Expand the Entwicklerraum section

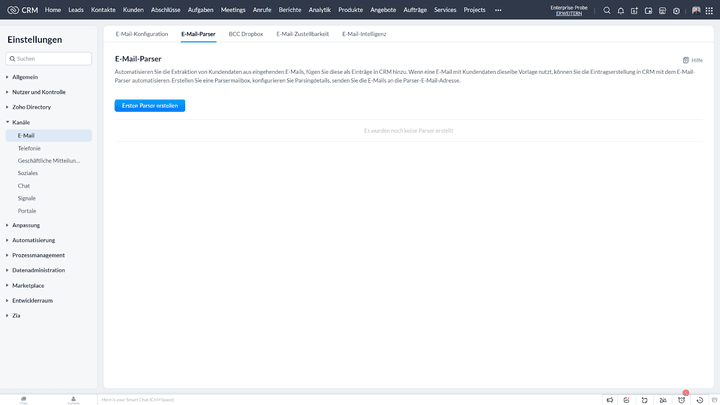click(x=32, y=301)
